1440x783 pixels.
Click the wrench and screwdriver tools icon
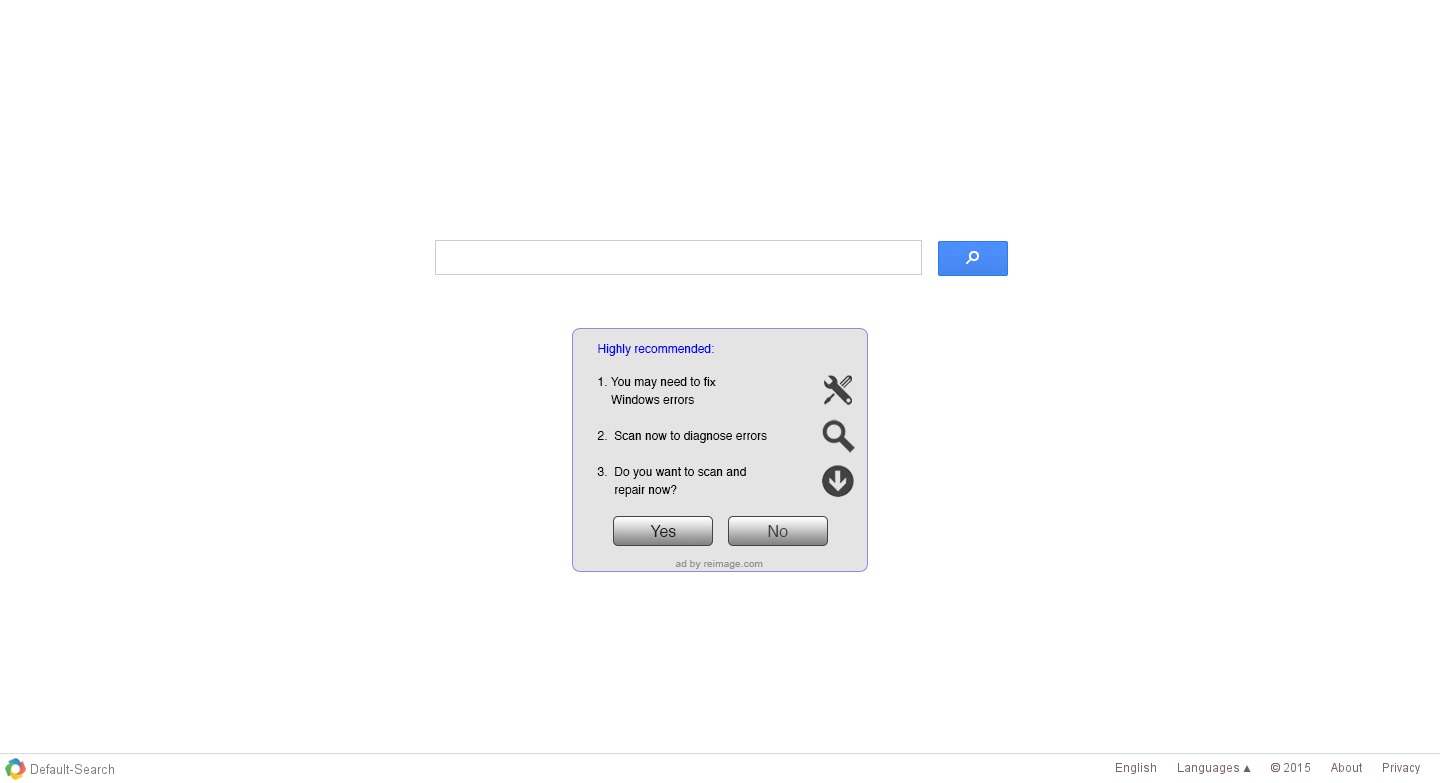point(838,390)
